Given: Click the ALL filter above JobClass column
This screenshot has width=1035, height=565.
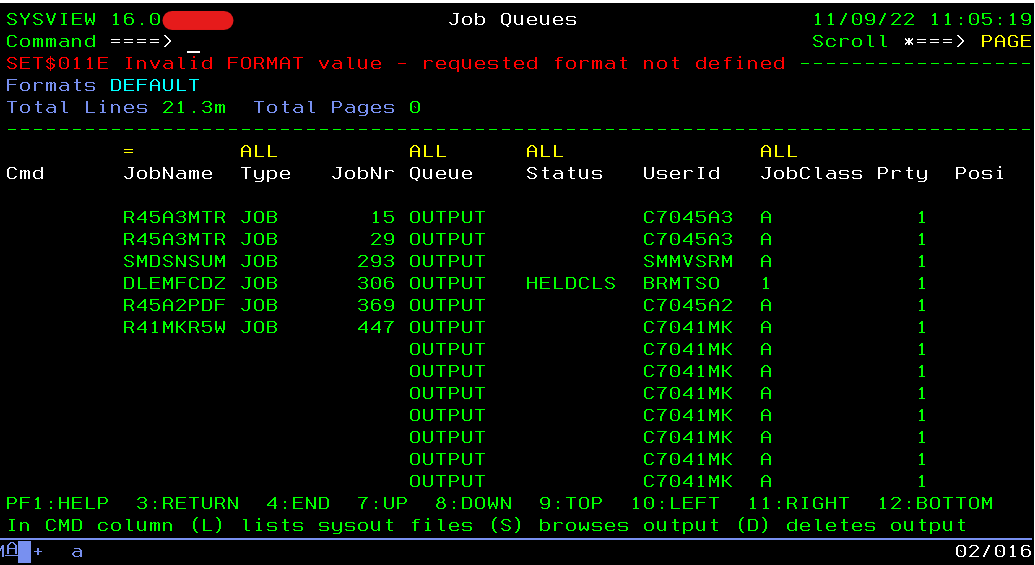Looking at the screenshot, I should (778, 152).
